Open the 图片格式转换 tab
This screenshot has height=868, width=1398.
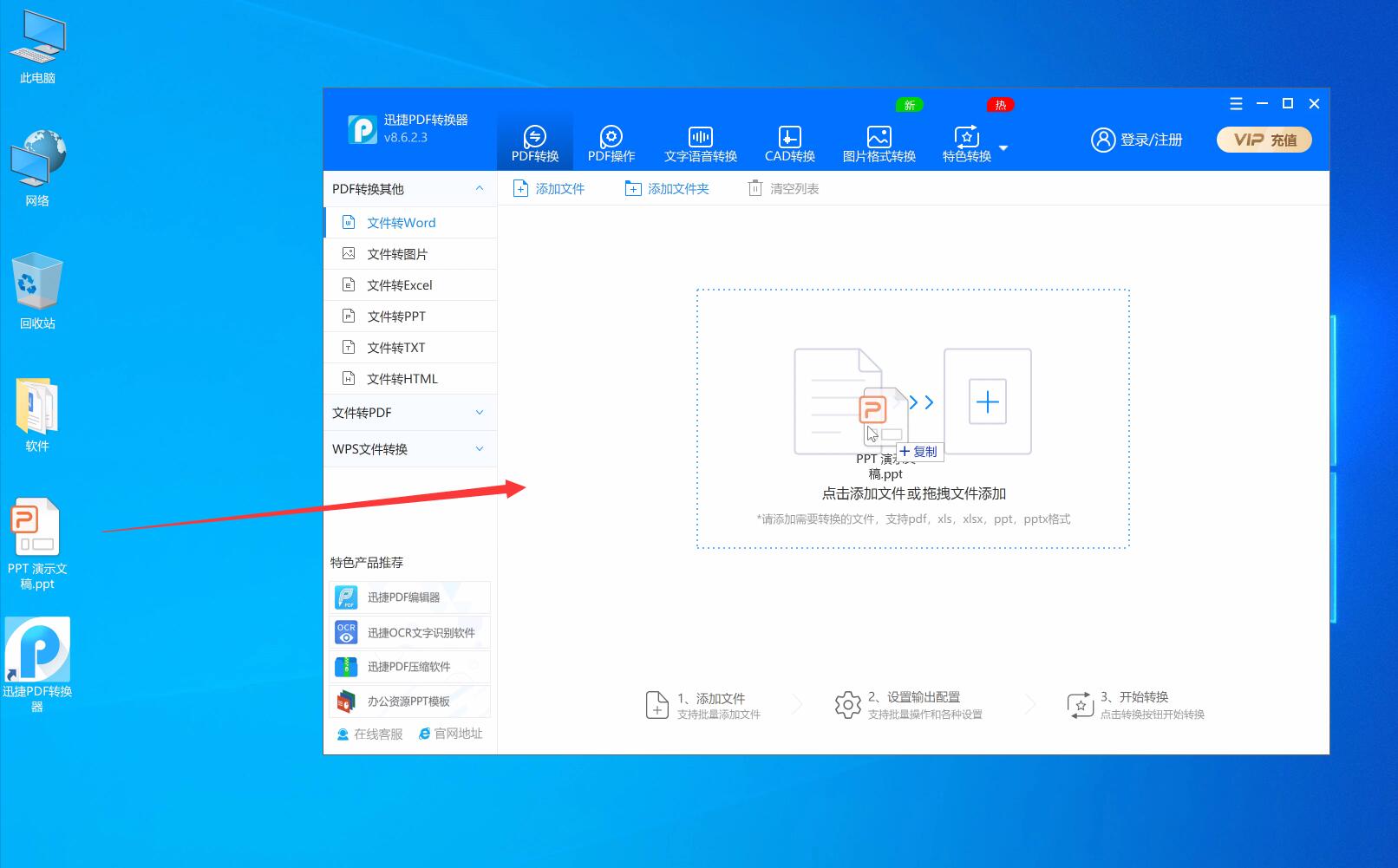(x=879, y=144)
